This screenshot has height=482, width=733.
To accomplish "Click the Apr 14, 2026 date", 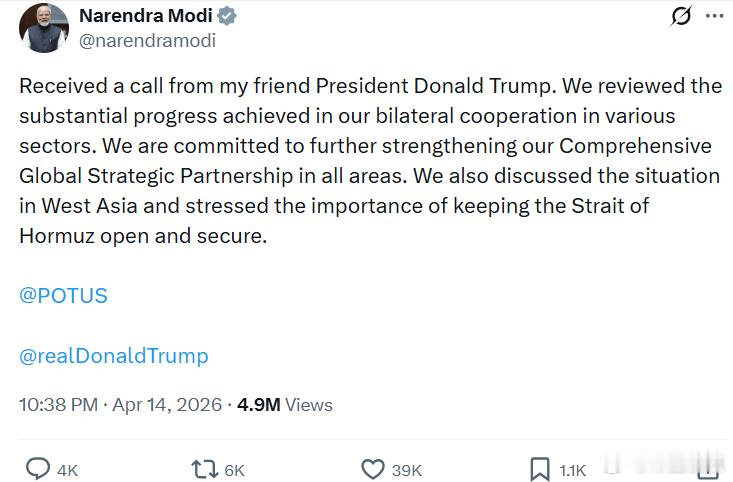I will [169, 405].
